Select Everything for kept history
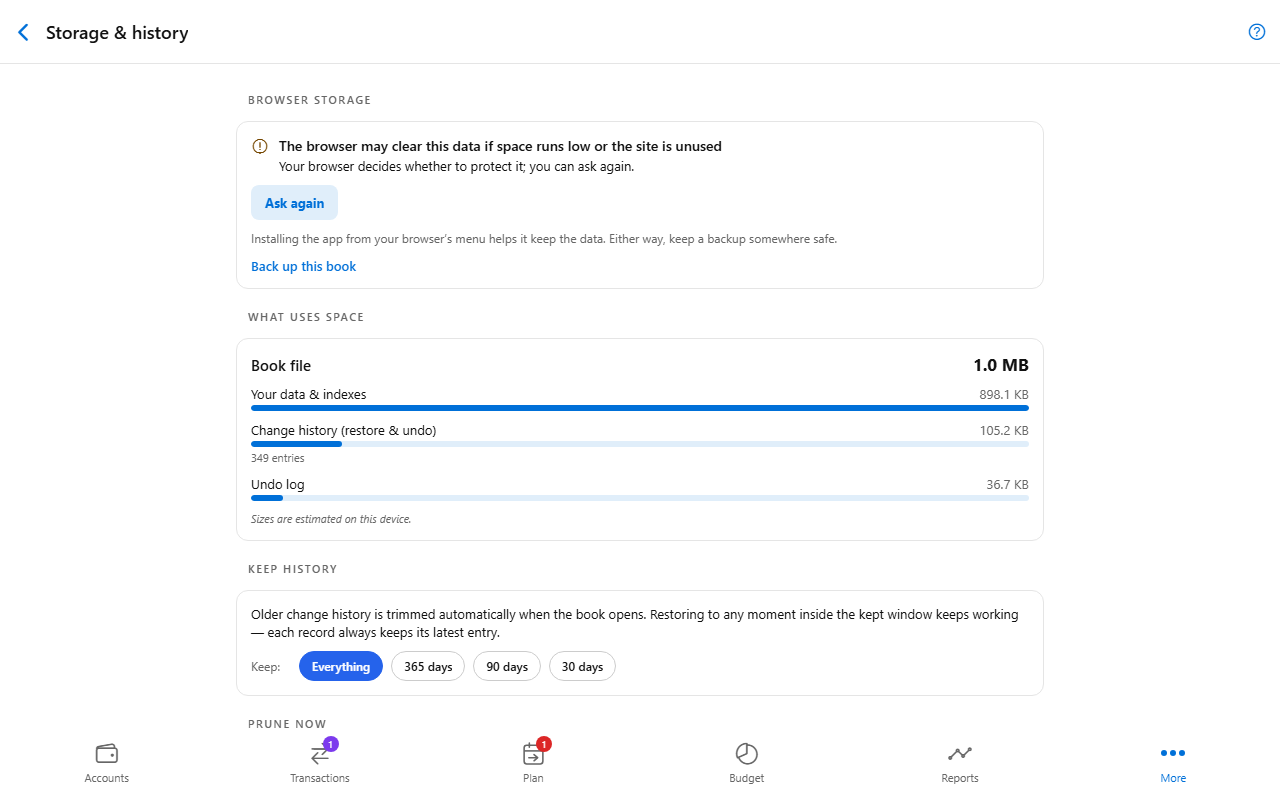The image size is (1280, 800). click(341, 666)
